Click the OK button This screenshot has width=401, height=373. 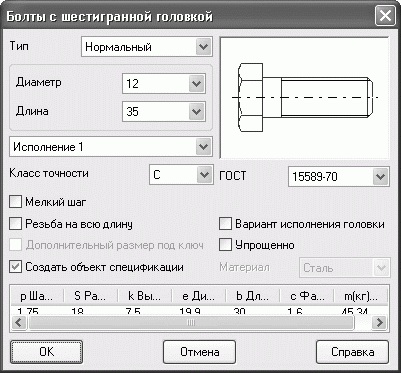click(x=46, y=352)
